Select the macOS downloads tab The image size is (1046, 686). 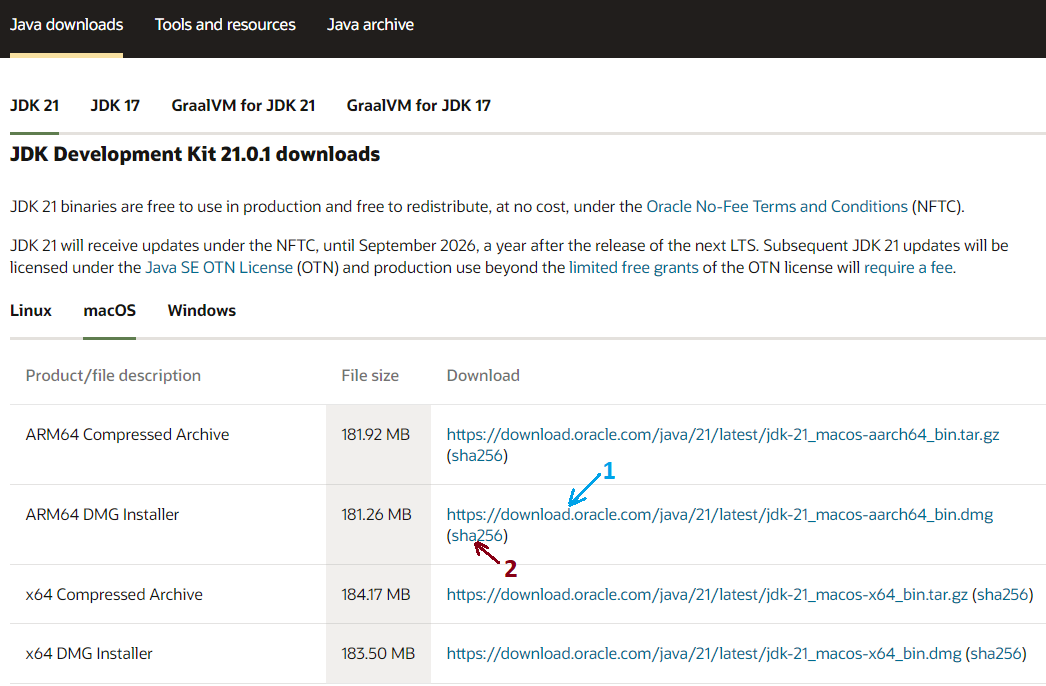coord(109,310)
